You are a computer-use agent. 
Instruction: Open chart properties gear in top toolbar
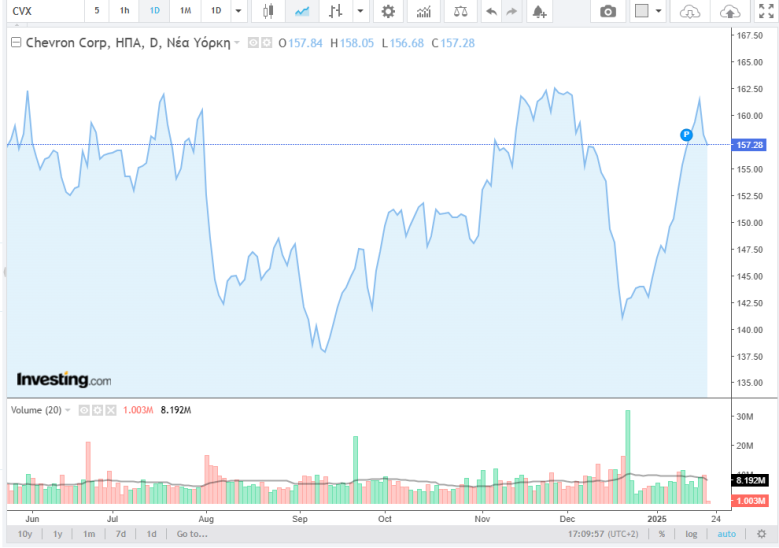(x=388, y=11)
